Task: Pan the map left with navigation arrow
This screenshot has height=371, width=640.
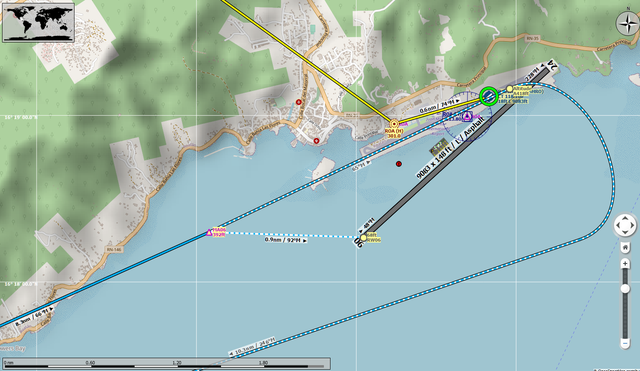Action: click(618, 225)
